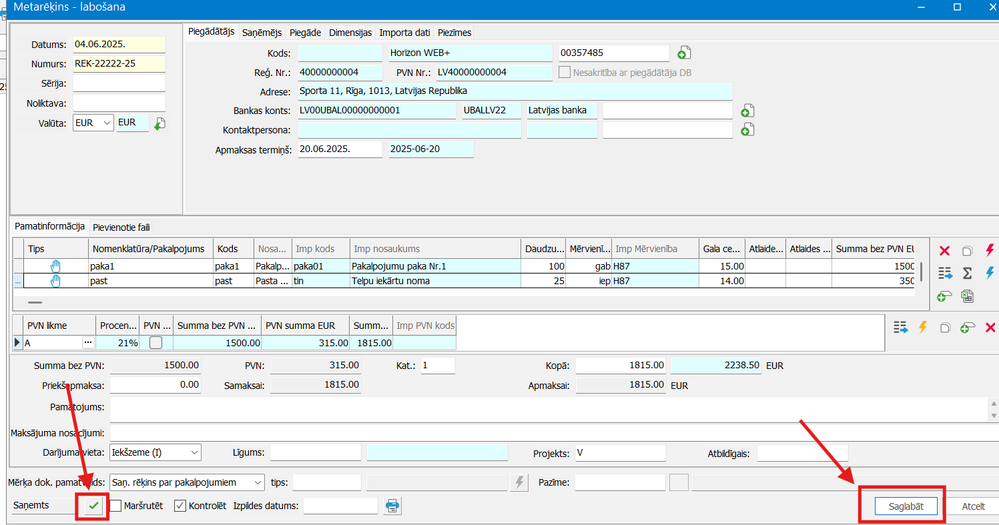
Task: Click the Imp nosaukums column header
Action: coord(435,249)
